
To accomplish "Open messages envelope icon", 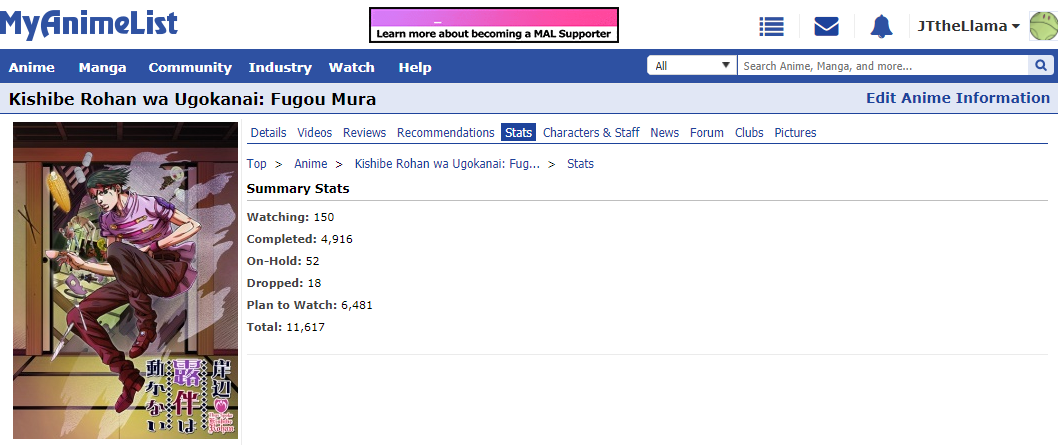I will point(827,26).
